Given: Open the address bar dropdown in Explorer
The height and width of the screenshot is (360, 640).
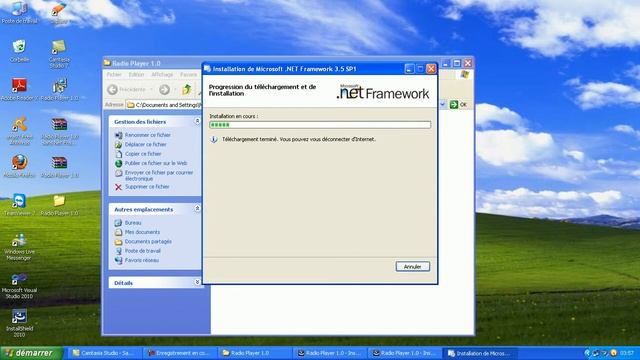Looking at the screenshot, I should tap(443, 105).
